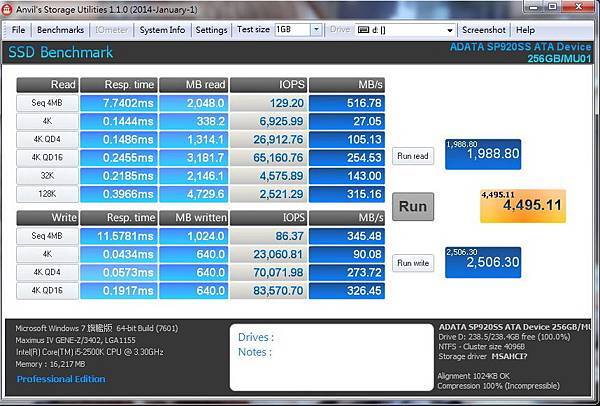This screenshot has height=406, width=600.
Task: Open the Settings menu
Action: tap(211, 30)
